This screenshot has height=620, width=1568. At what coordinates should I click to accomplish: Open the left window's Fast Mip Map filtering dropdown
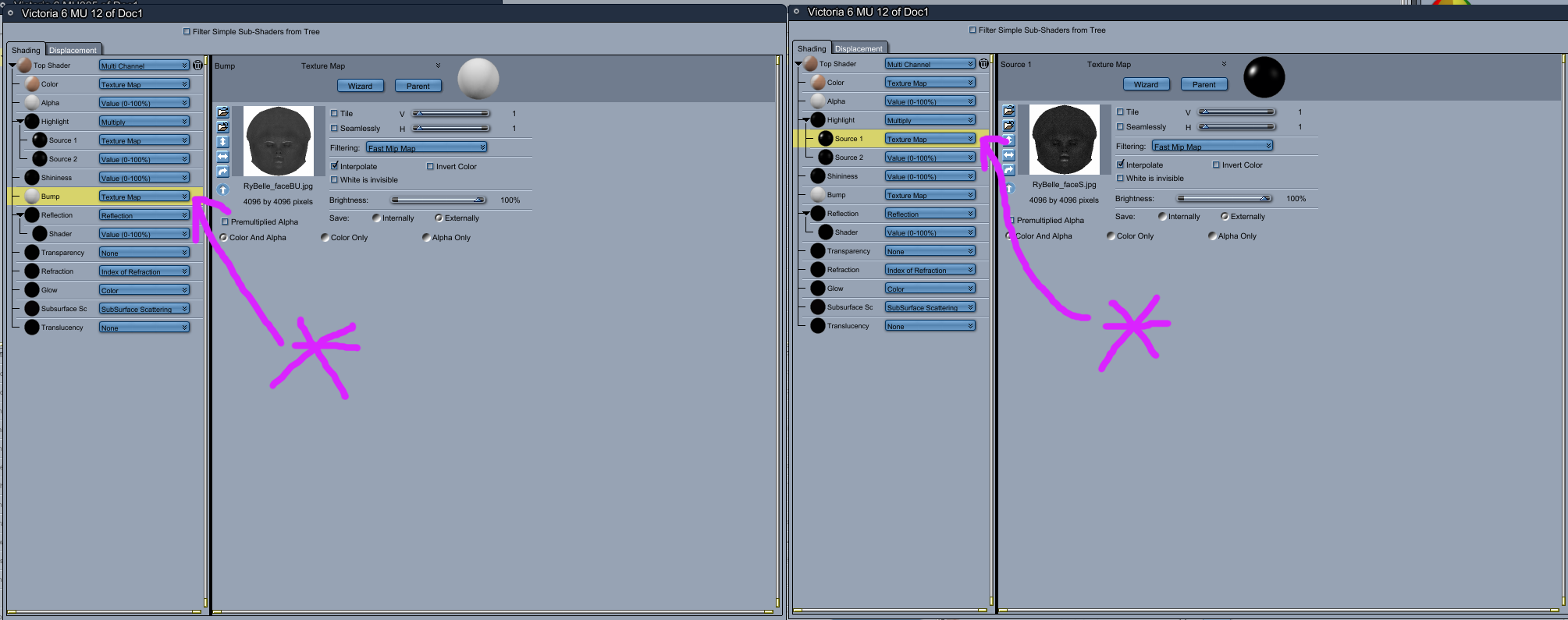tap(426, 147)
